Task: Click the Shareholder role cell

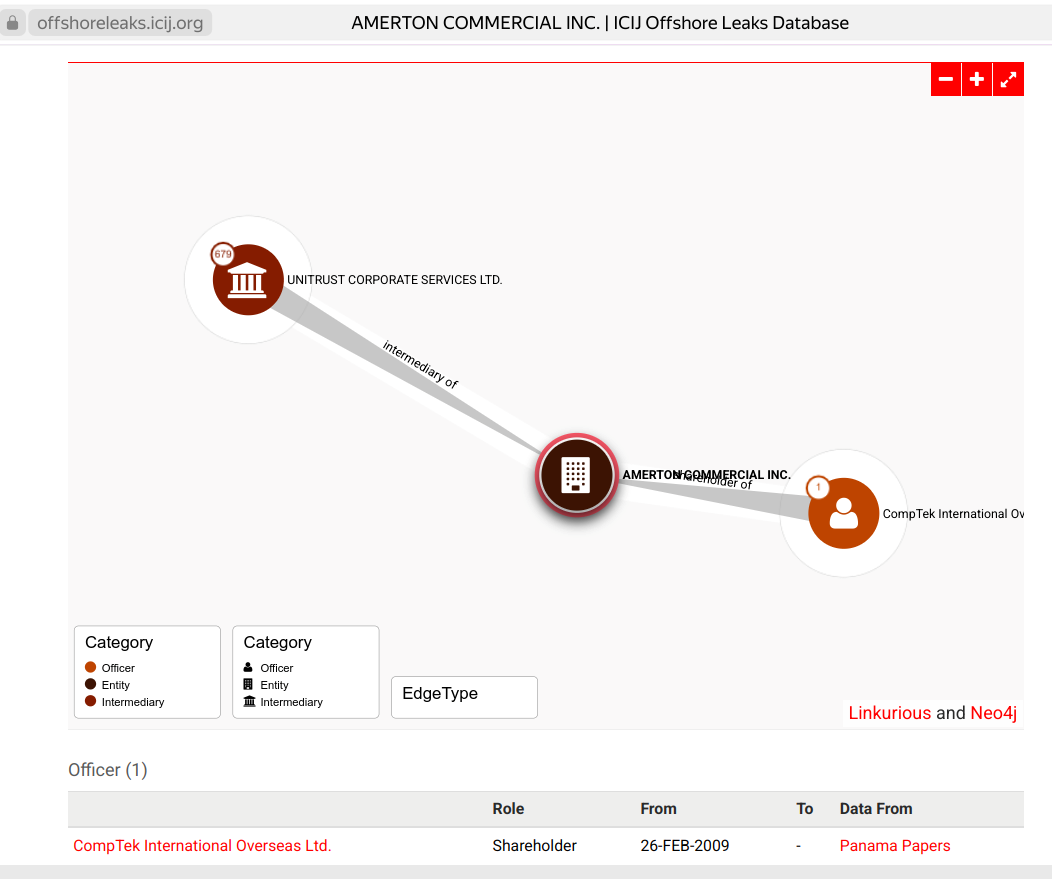Action: (534, 845)
